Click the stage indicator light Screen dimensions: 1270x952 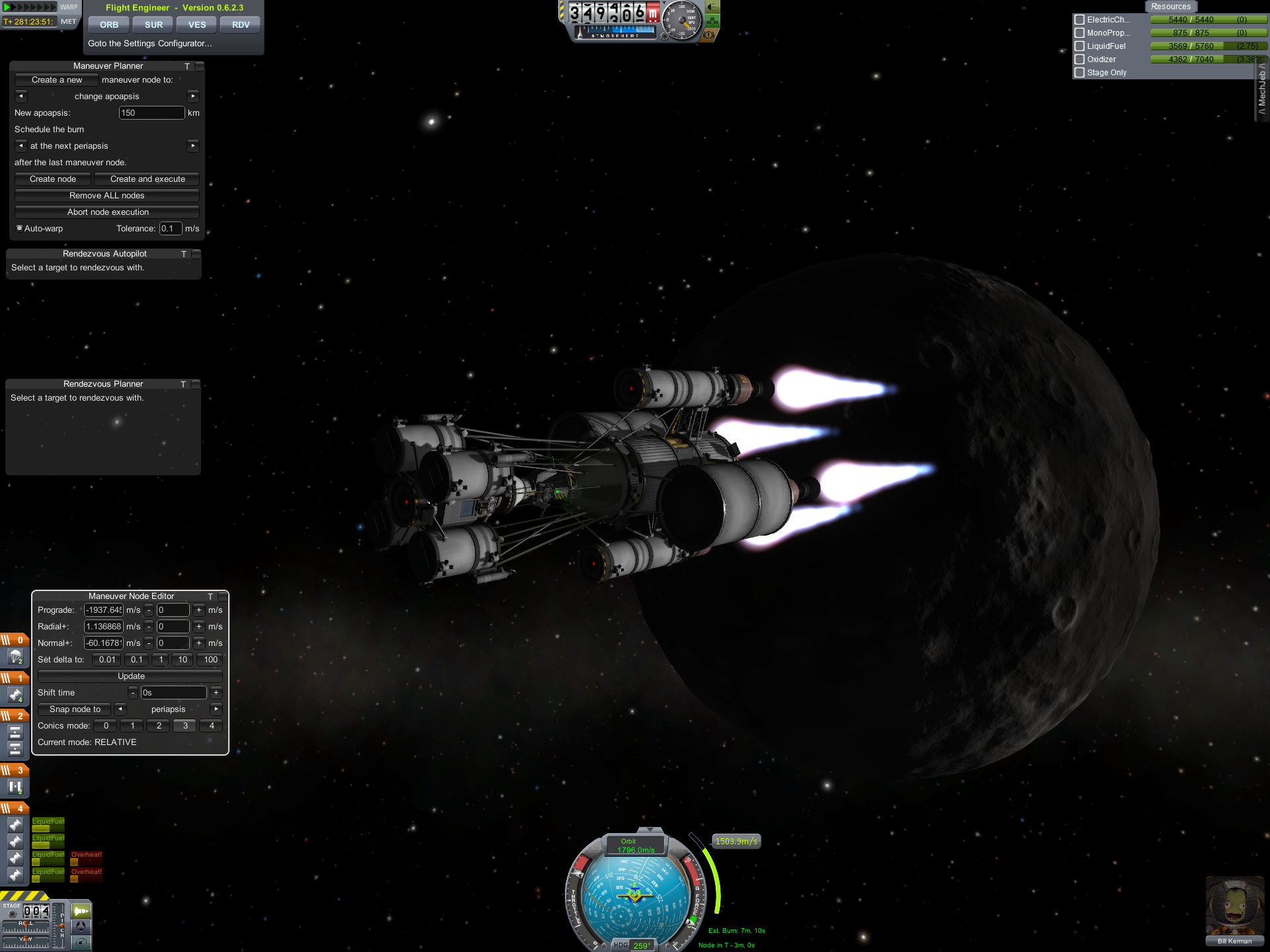tap(12, 914)
